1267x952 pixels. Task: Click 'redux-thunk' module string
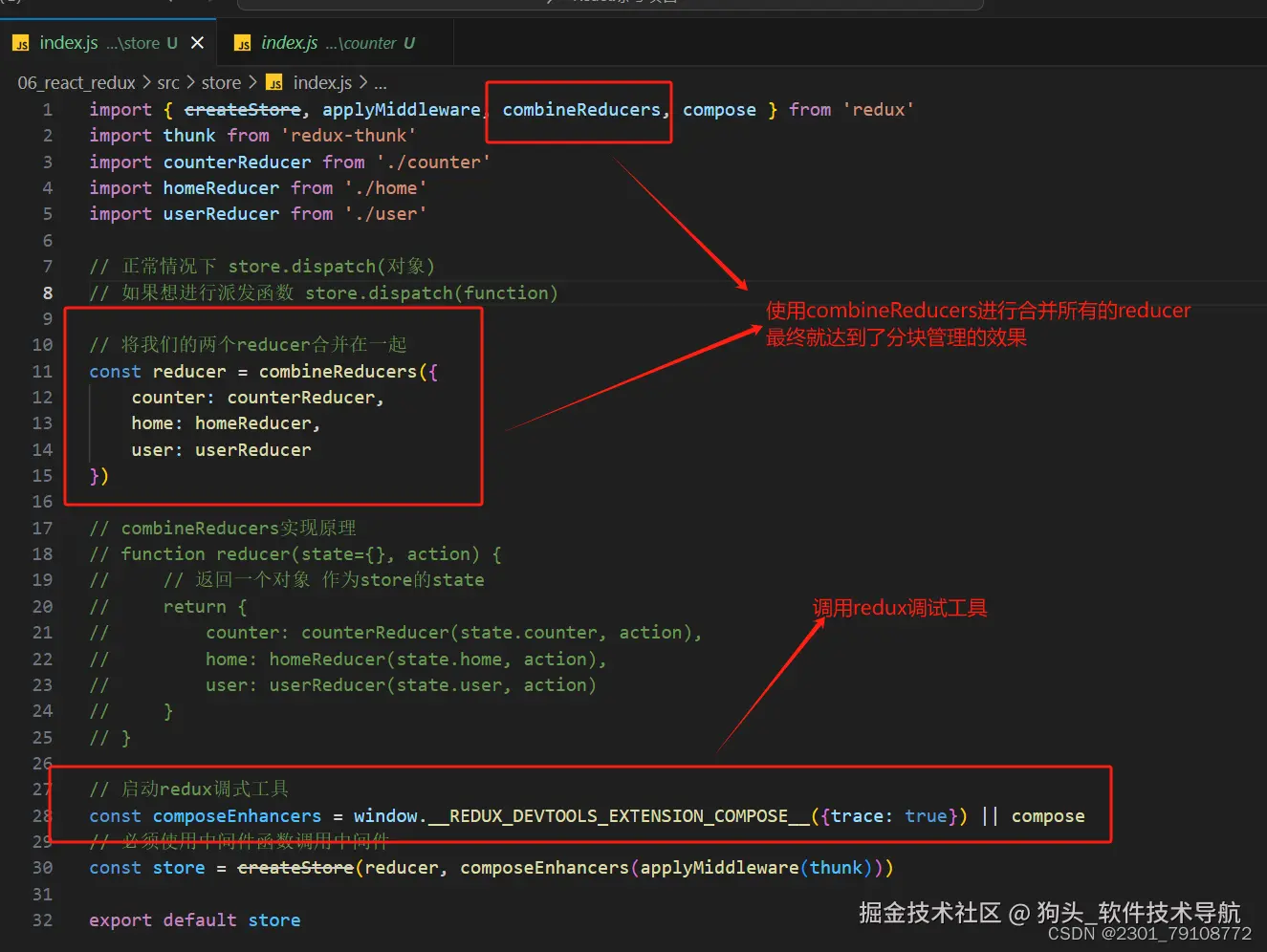pos(348,136)
